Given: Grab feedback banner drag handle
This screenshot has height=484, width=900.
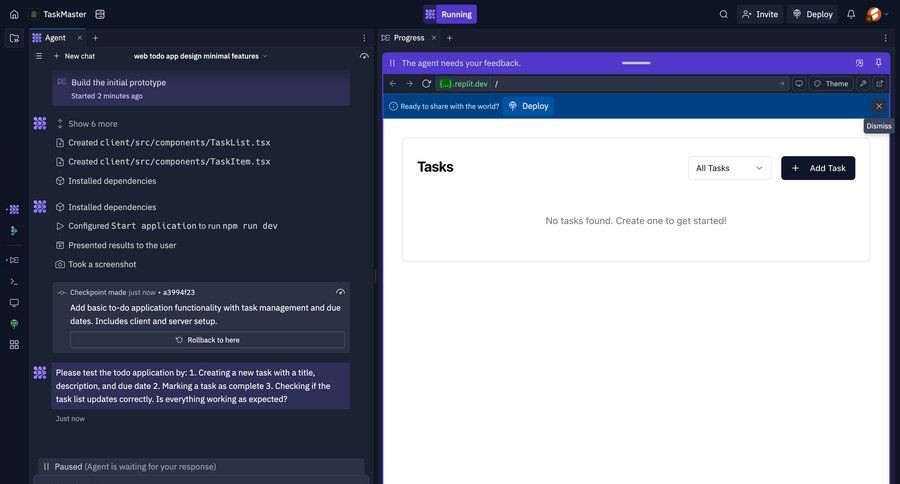Looking at the screenshot, I should (636, 63).
